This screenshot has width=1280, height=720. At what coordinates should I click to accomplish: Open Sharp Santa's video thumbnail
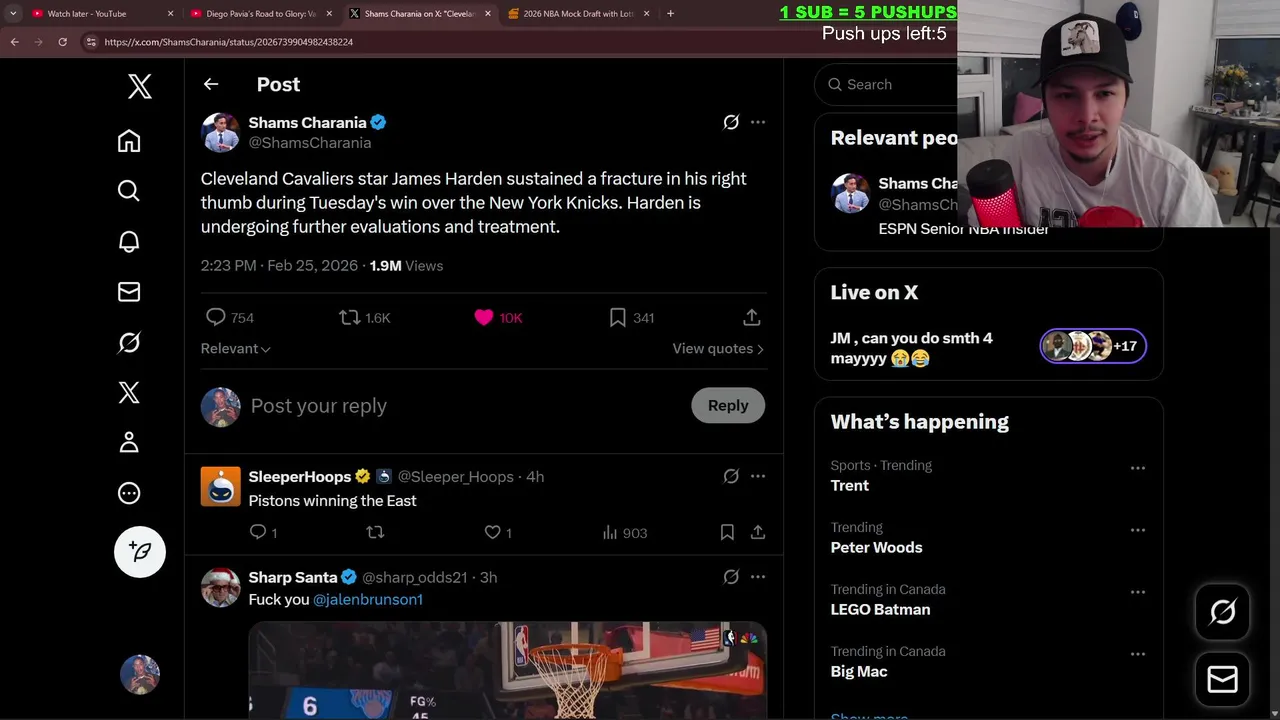(x=507, y=669)
